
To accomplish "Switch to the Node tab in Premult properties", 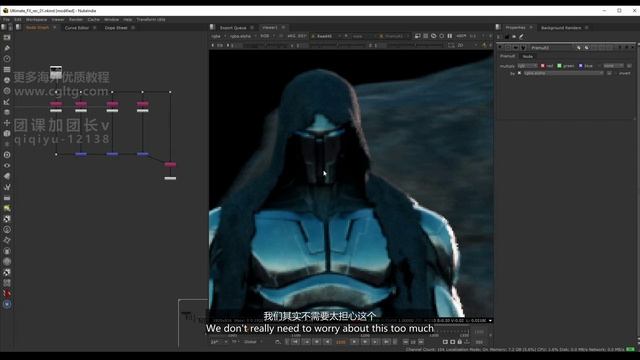I will [x=528, y=56].
